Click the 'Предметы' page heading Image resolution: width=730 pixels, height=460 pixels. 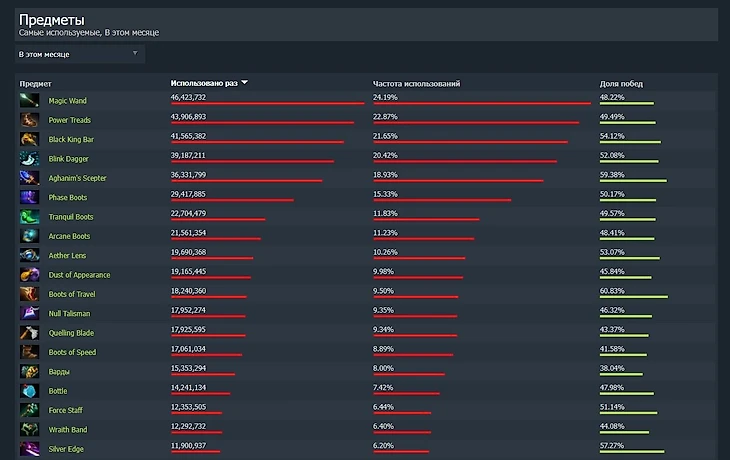tap(52, 20)
